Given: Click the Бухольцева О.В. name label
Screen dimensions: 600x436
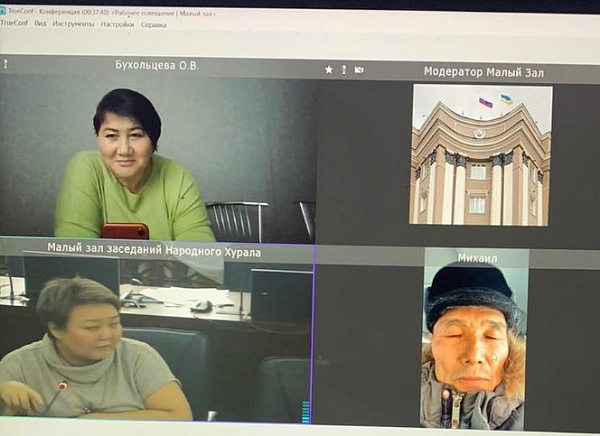Looking at the screenshot, I should 158,66.
